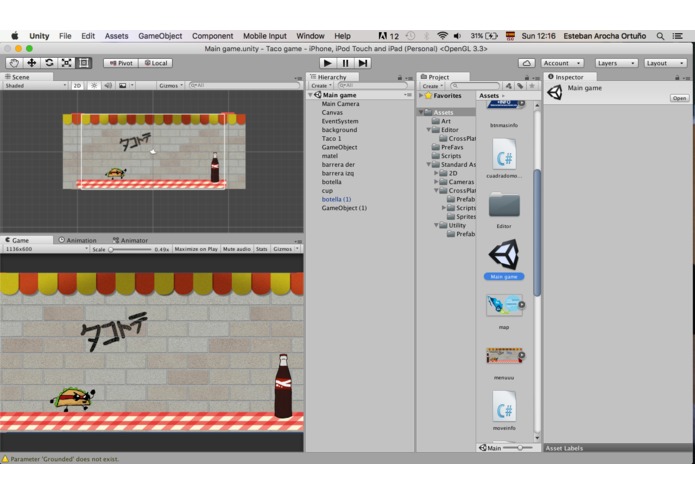Toggle scene effects image icon

pyautogui.click(x=122, y=86)
